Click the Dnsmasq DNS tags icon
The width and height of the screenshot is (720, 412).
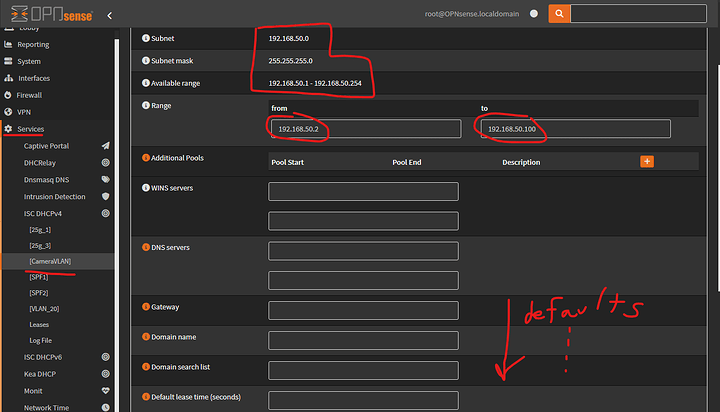pos(105,180)
